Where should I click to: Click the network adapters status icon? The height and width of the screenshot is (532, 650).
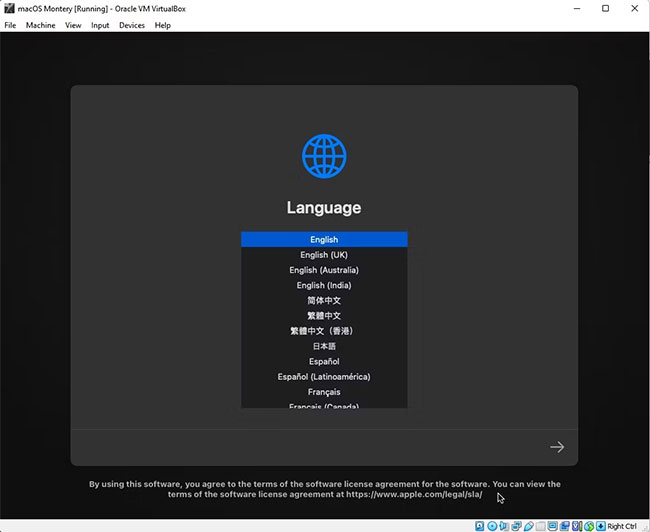(517, 526)
